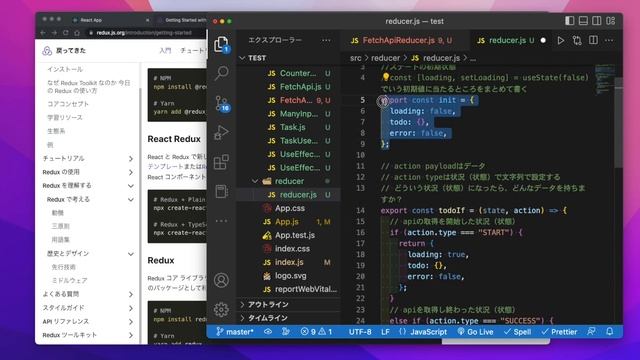Image resolution: width=640 pixels, height=360 pixels.
Task: Open Source Control view with 10 badge
Action: (x=222, y=103)
